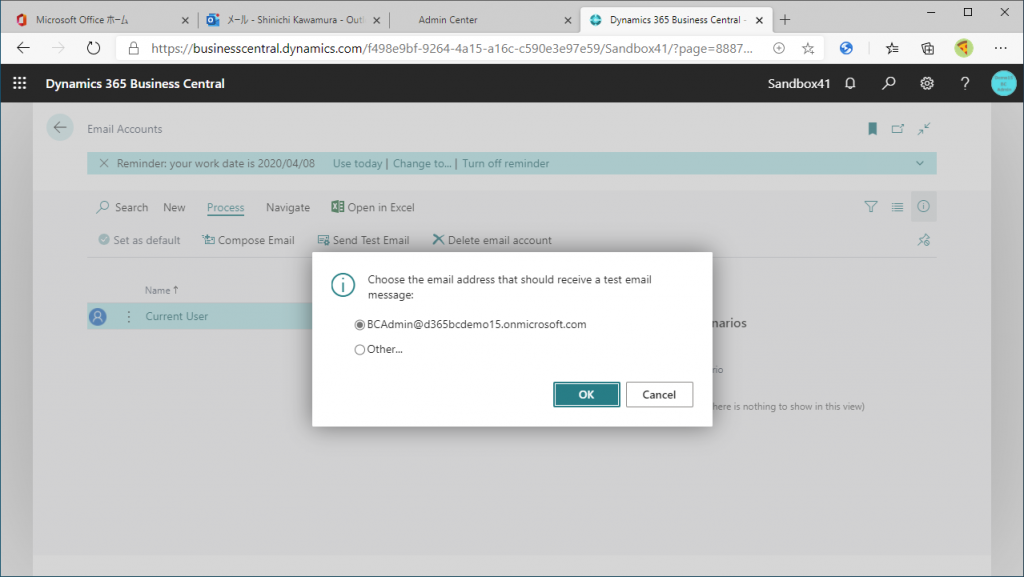Select the Dynamics 365 Business Central tab
The image size is (1024, 577).
click(x=677, y=20)
